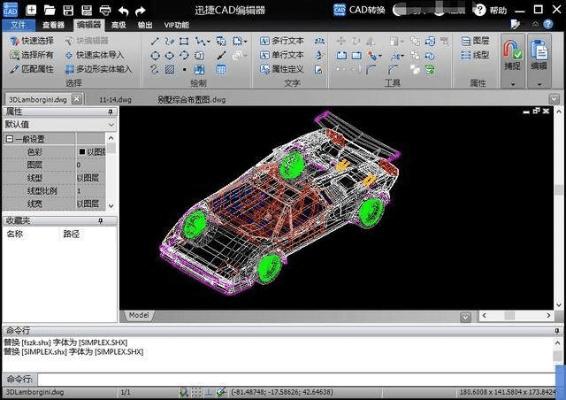Image resolution: width=566 pixels, height=400 pixels.
Task: Insert a table with the grid icon
Action: point(221,69)
